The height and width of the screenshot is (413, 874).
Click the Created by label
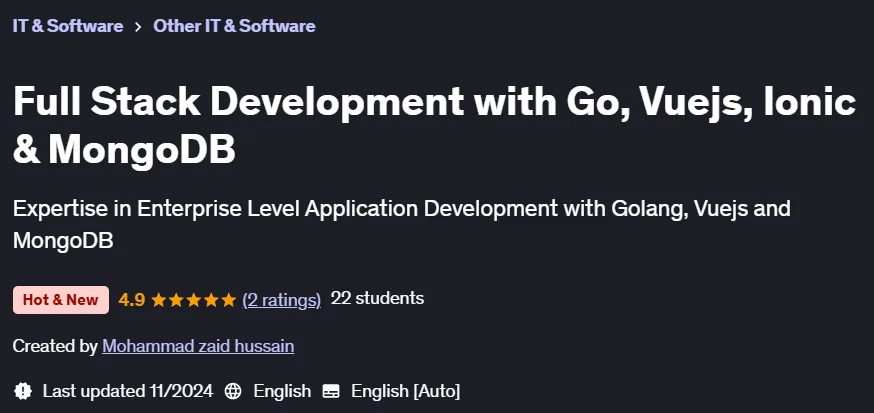coord(55,346)
